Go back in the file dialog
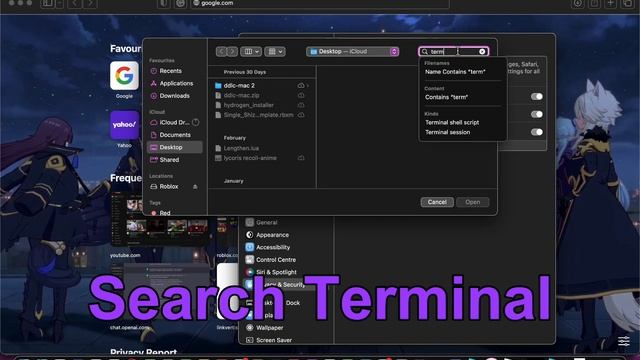Screen dimensions: 640x360 pos(221,51)
